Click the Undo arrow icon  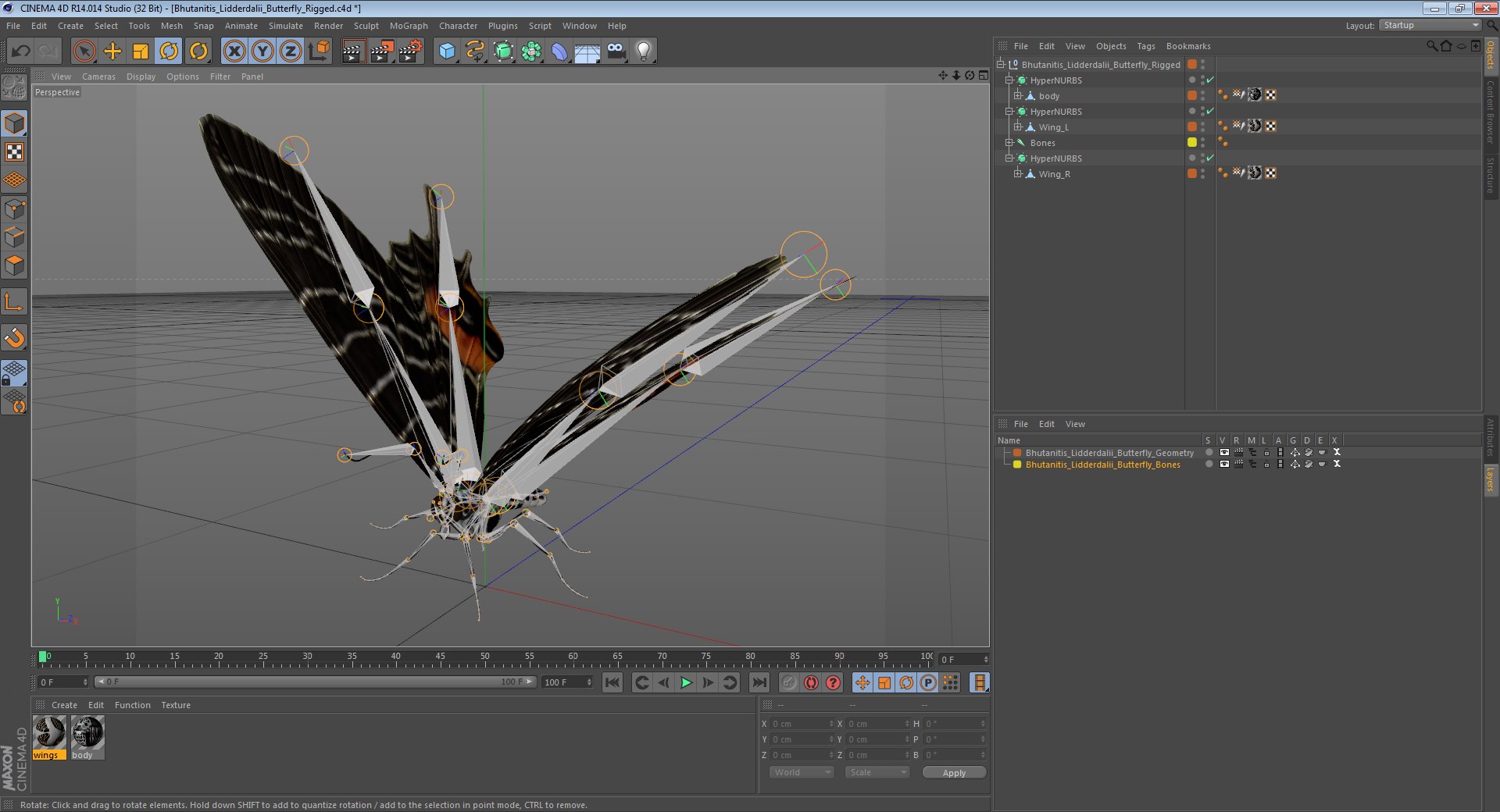pyautogui.click(x=21, y=52)
